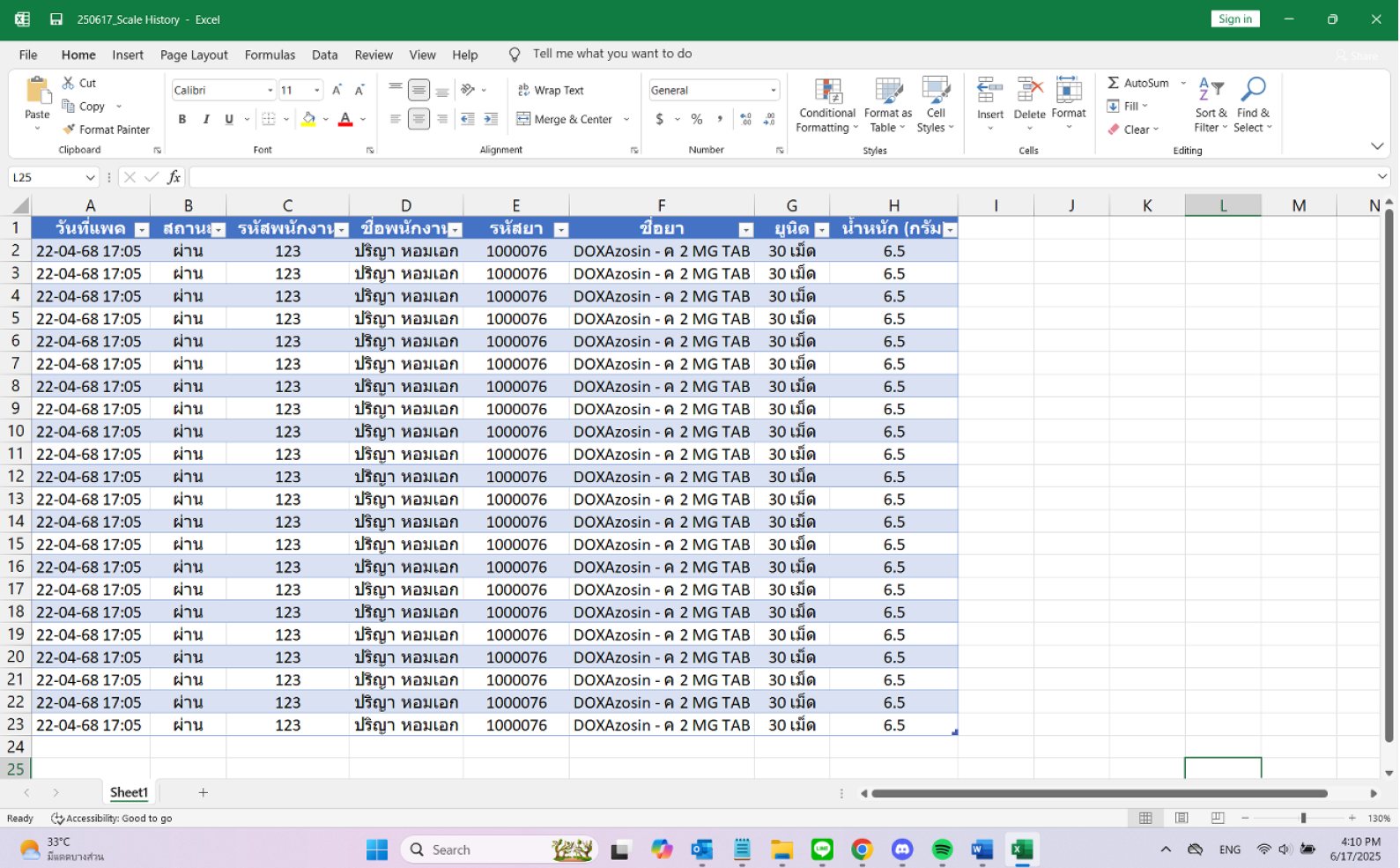The width and height of the screenshot is (1400, 868).
Task: Toggle Wrap Text on selected cell
Action: coord(550,90)
